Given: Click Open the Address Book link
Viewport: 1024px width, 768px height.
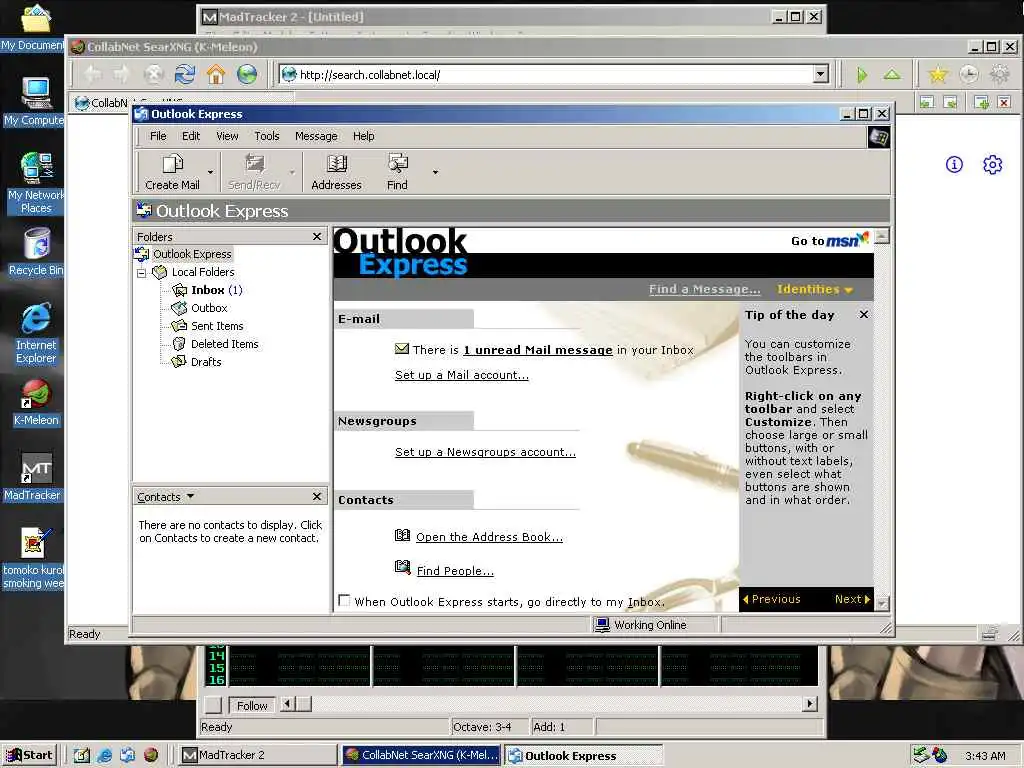Looking at the screenshot, I should [x=489, y=537].
